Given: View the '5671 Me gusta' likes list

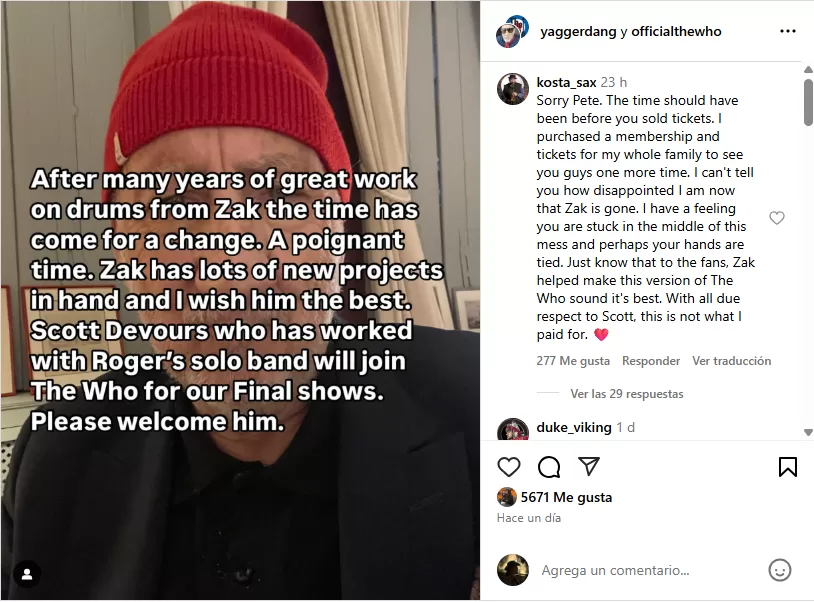Looking at the screenshot, I should coord(566,497).
